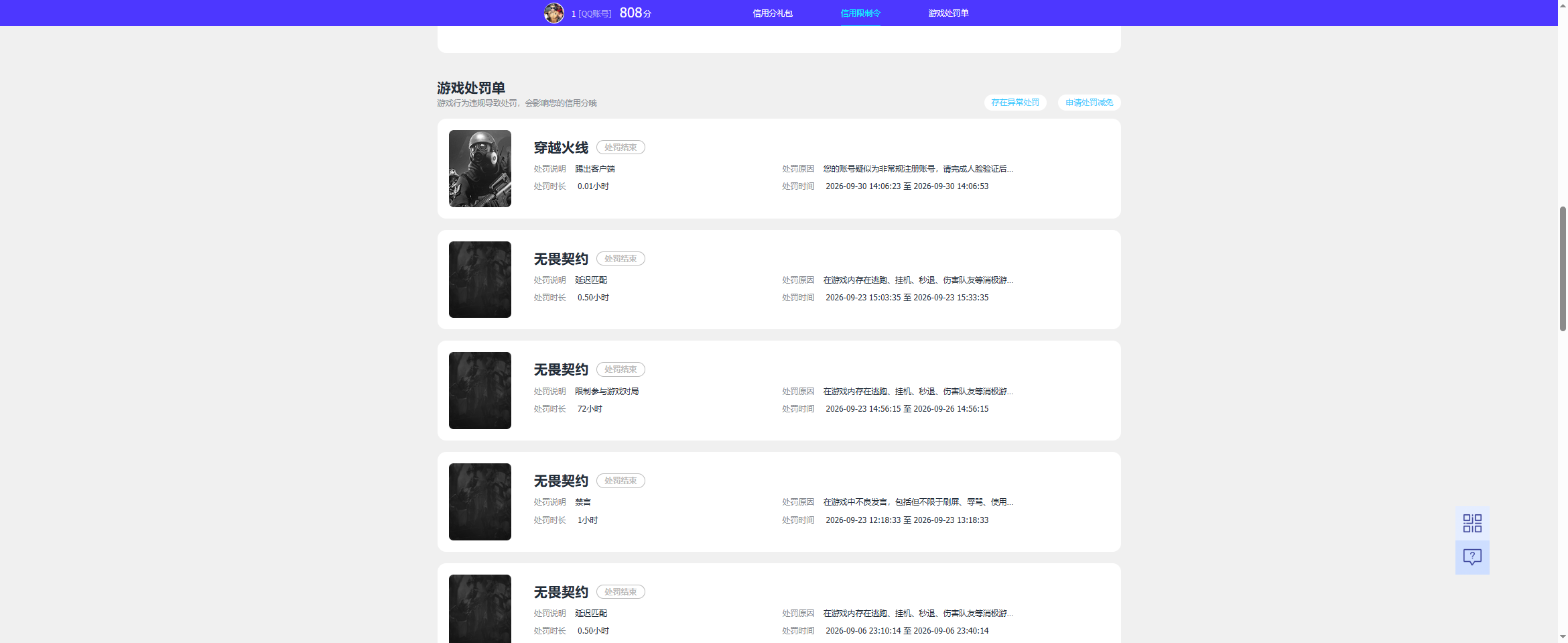Viewport: 1568px width, 643px height.
Task: Click truncated reason 您的账号疑似为非常规注册账号
Action: [918, 169]
